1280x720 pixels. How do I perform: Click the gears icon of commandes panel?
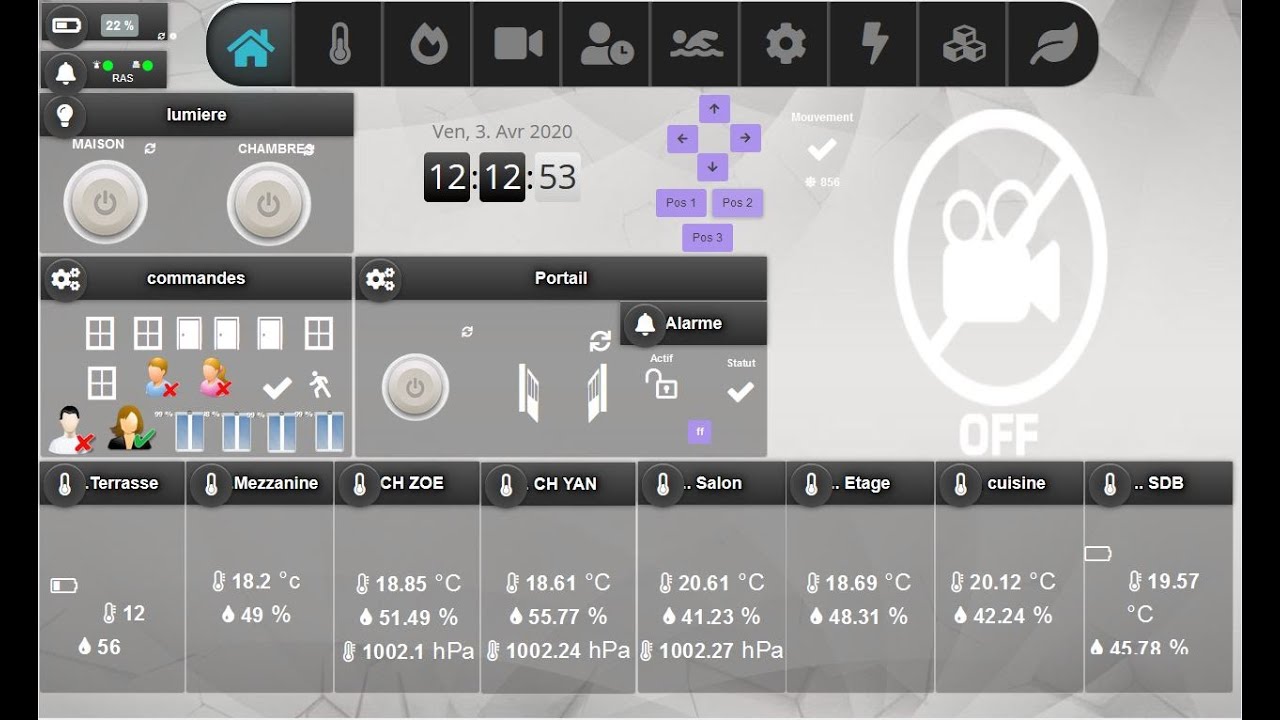[66, 279]
